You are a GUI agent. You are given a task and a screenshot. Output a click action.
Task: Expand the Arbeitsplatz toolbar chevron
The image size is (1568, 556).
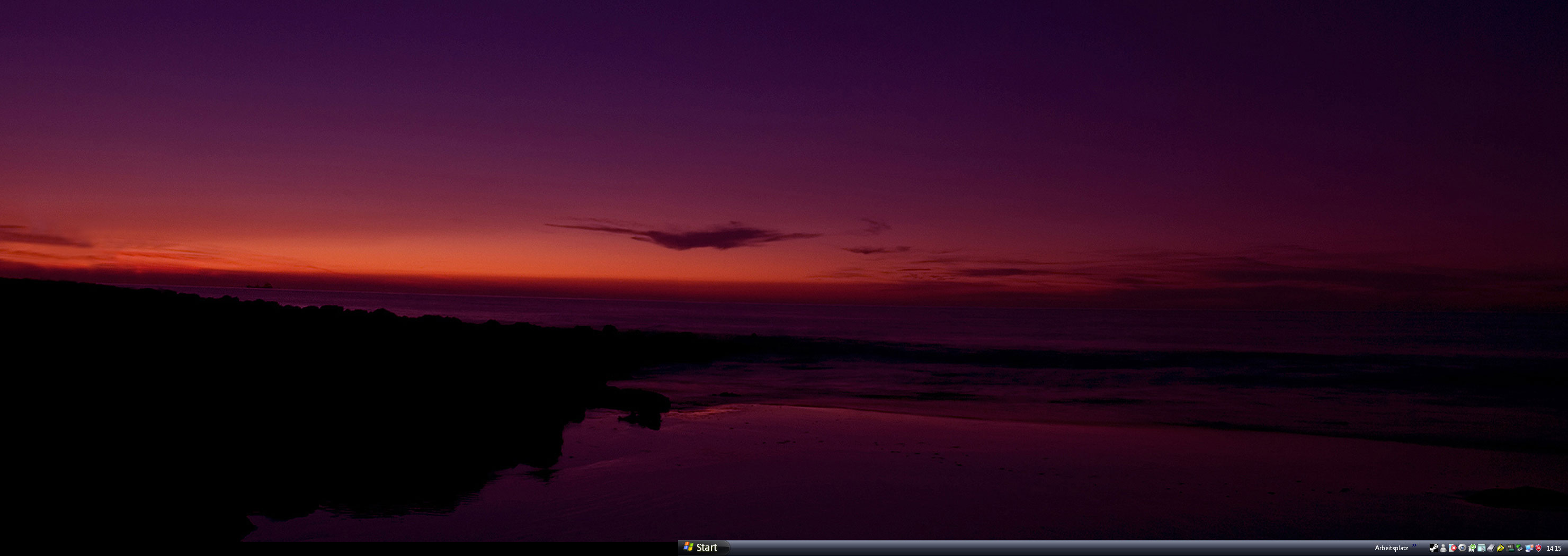pyautogui.click(x=1414, y=545)
